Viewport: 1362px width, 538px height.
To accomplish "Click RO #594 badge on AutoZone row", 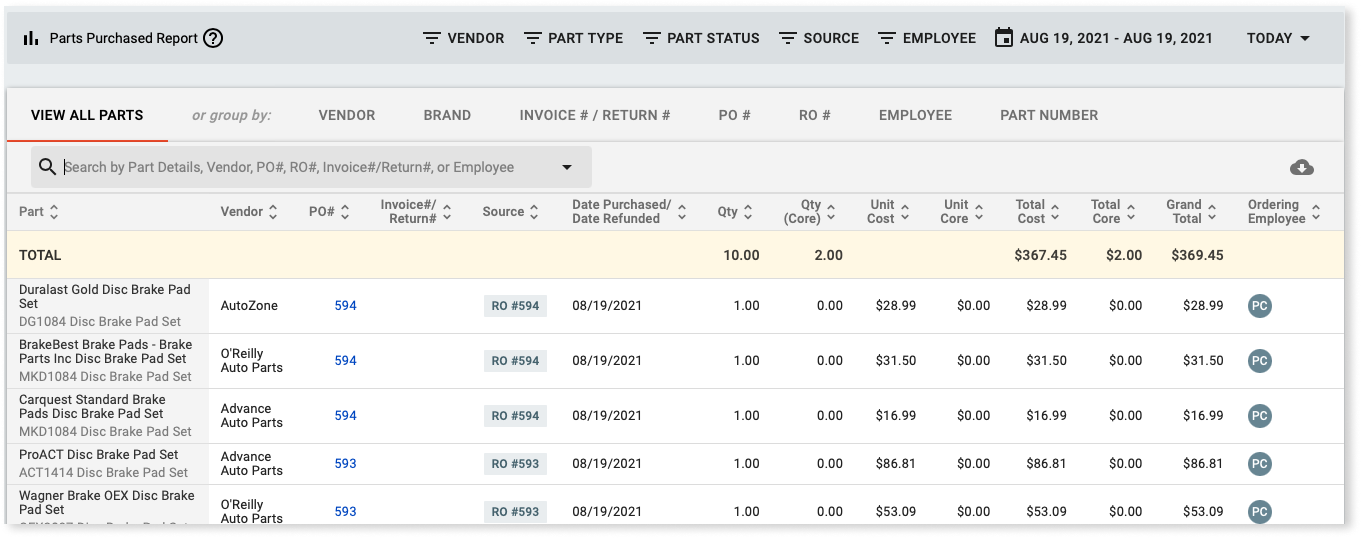I will point(515,306).
